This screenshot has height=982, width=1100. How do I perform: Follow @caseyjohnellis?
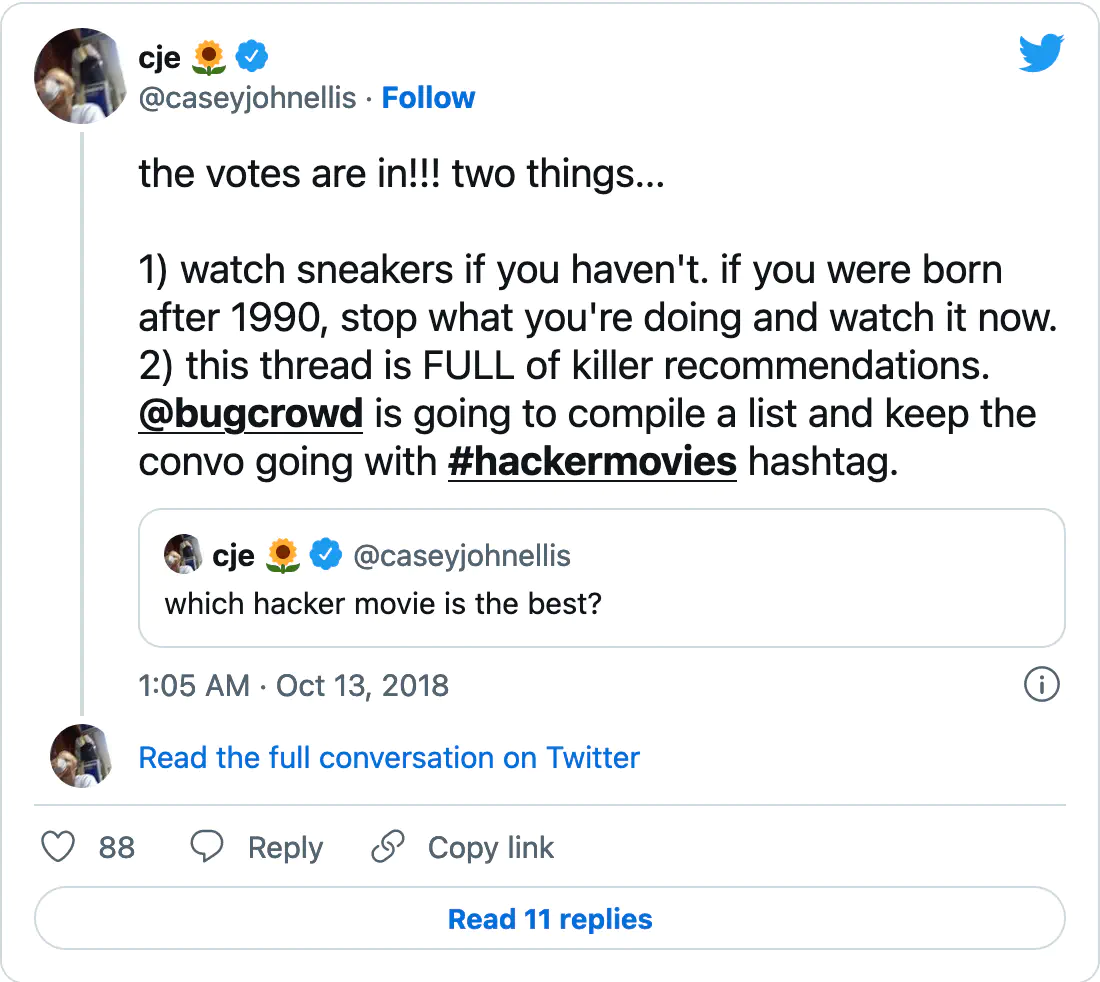pos(428,98)
